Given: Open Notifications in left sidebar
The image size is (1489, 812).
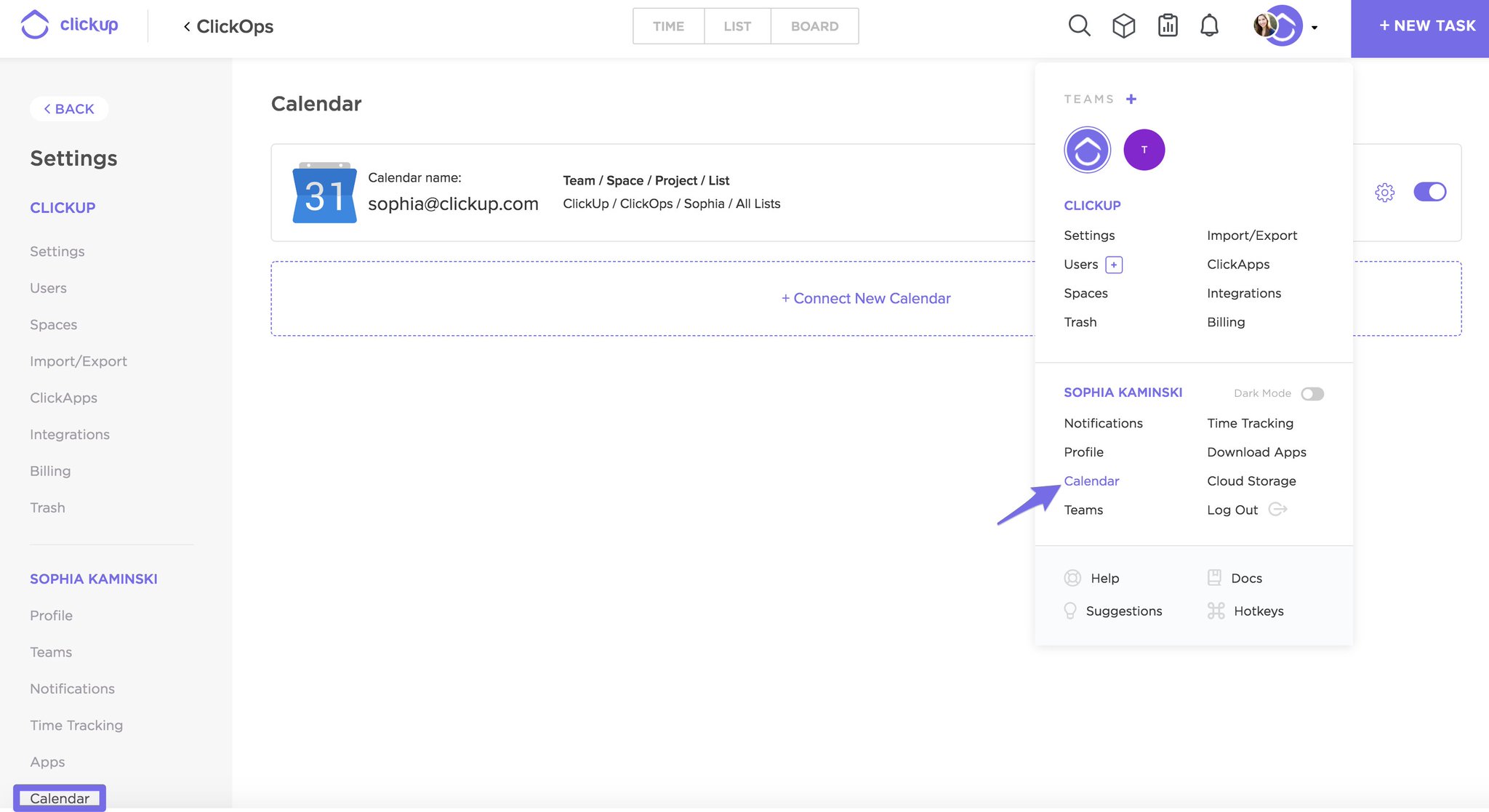Looking at the screenshot, I should coord(72,688).
